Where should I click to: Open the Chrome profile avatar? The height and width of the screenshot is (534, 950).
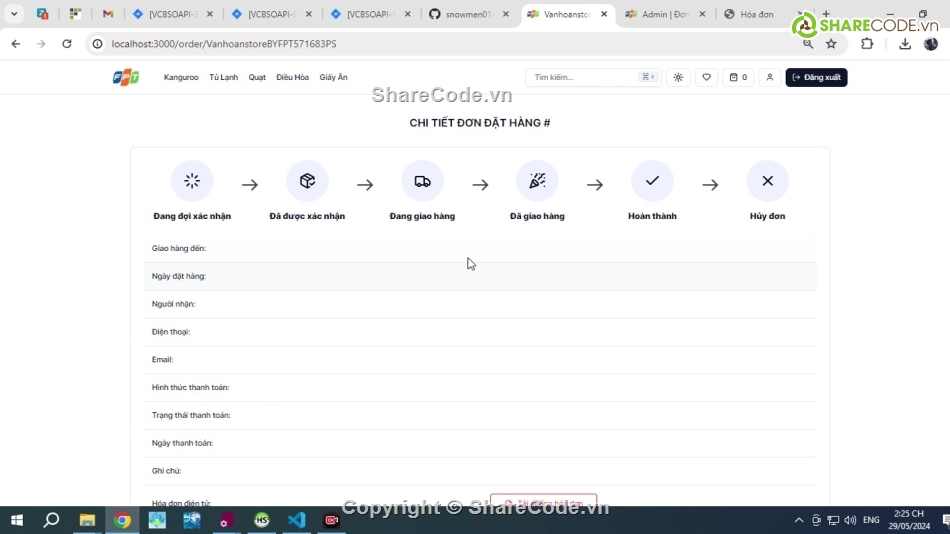[x=931, y=44]
